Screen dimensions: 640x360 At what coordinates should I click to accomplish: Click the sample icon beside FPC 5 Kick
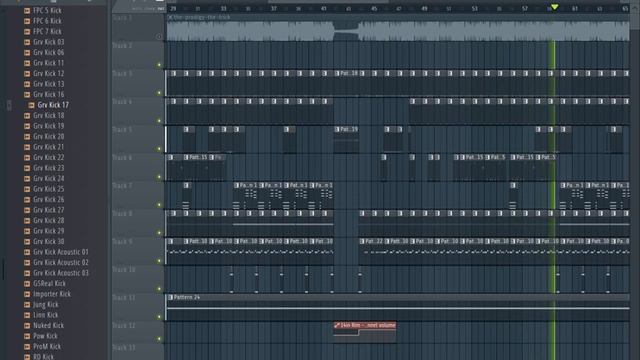tap(27, 10)
